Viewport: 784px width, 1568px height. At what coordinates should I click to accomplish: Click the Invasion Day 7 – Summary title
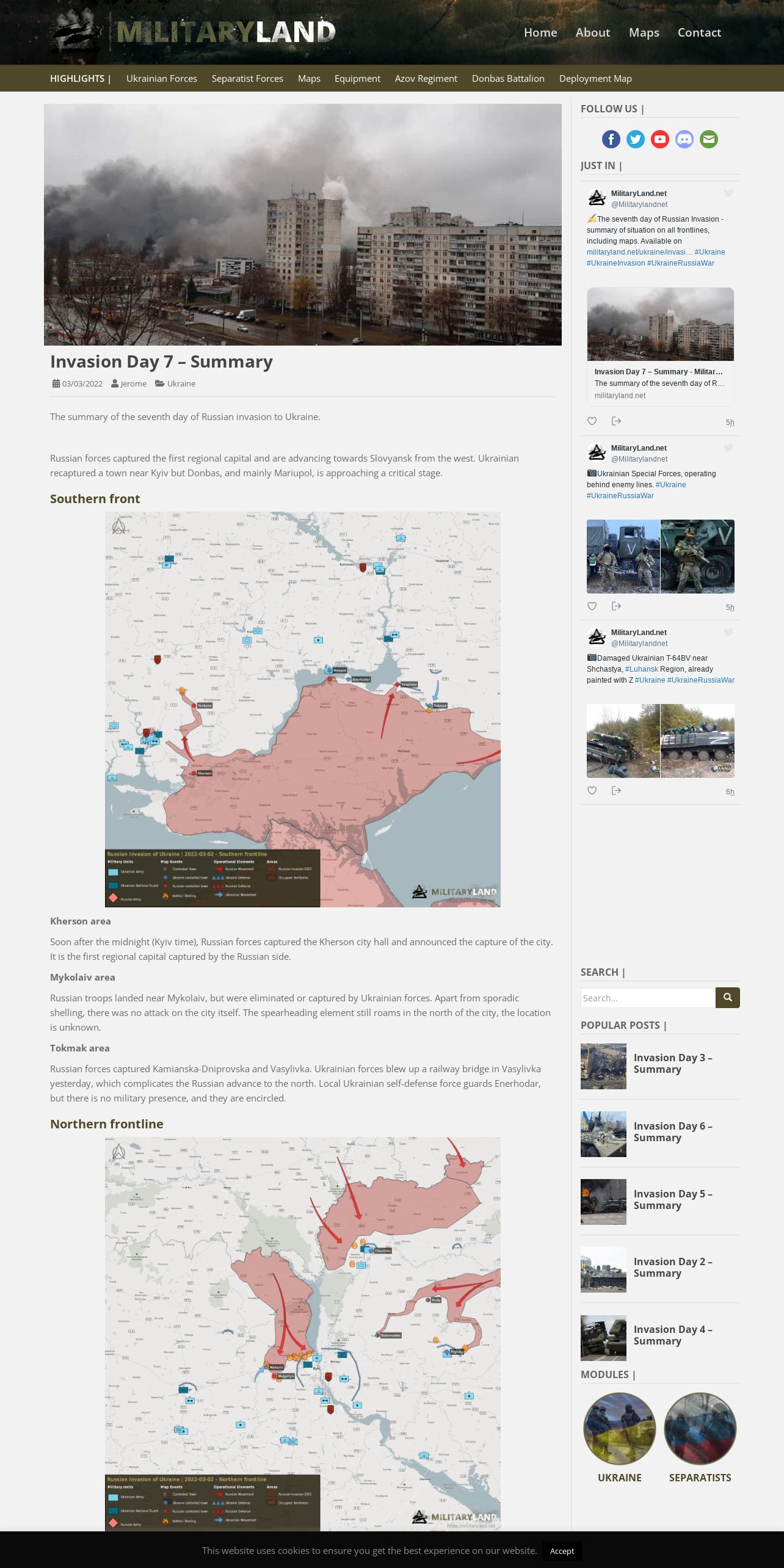pyautogui.click(x=161, y=361)
